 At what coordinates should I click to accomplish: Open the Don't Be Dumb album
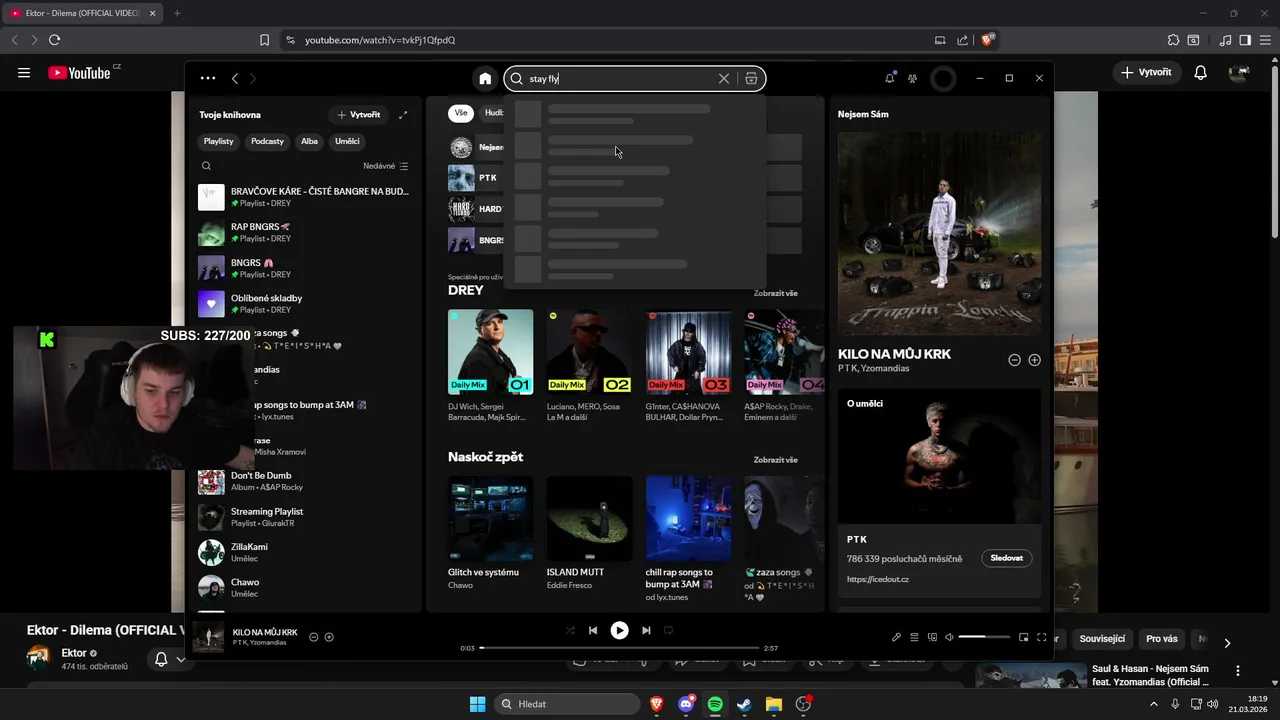pyautogui.click(x=304, y=481)
